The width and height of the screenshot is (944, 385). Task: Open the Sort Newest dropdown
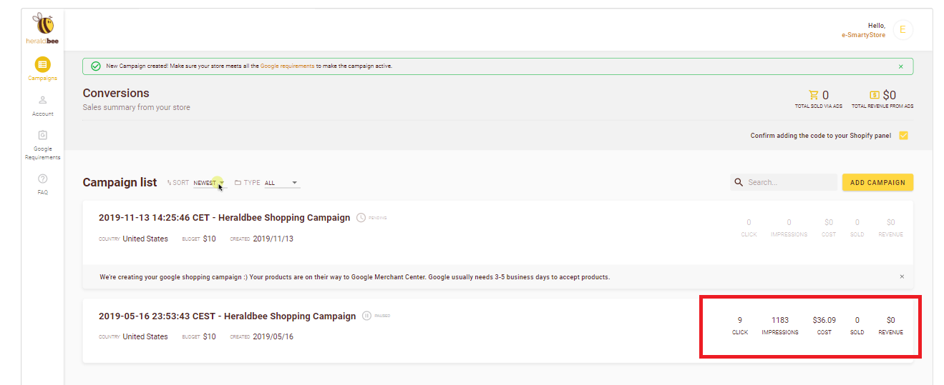click(209, 183)
